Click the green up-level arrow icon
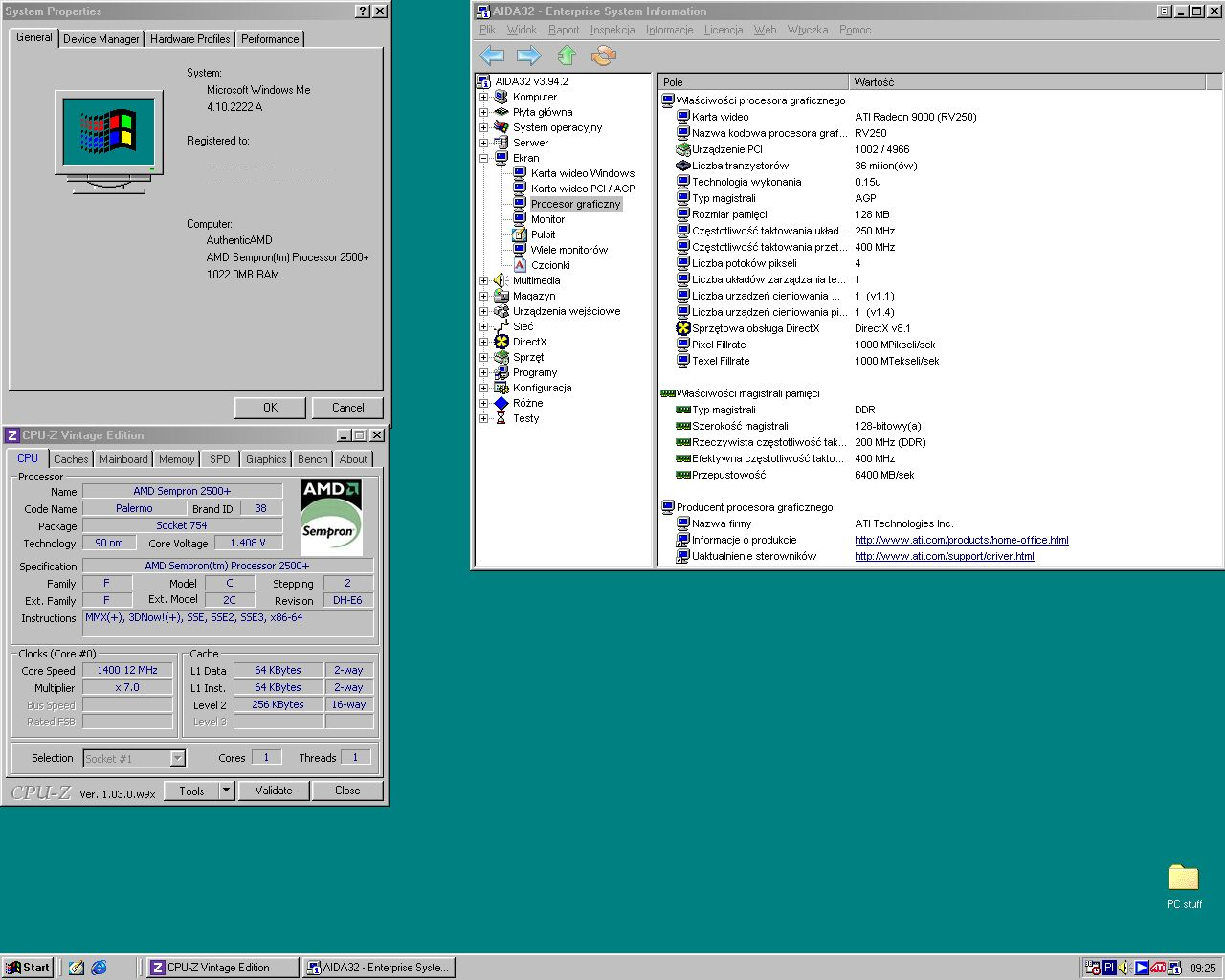1225x980 pixels. (x=567, y=56)
